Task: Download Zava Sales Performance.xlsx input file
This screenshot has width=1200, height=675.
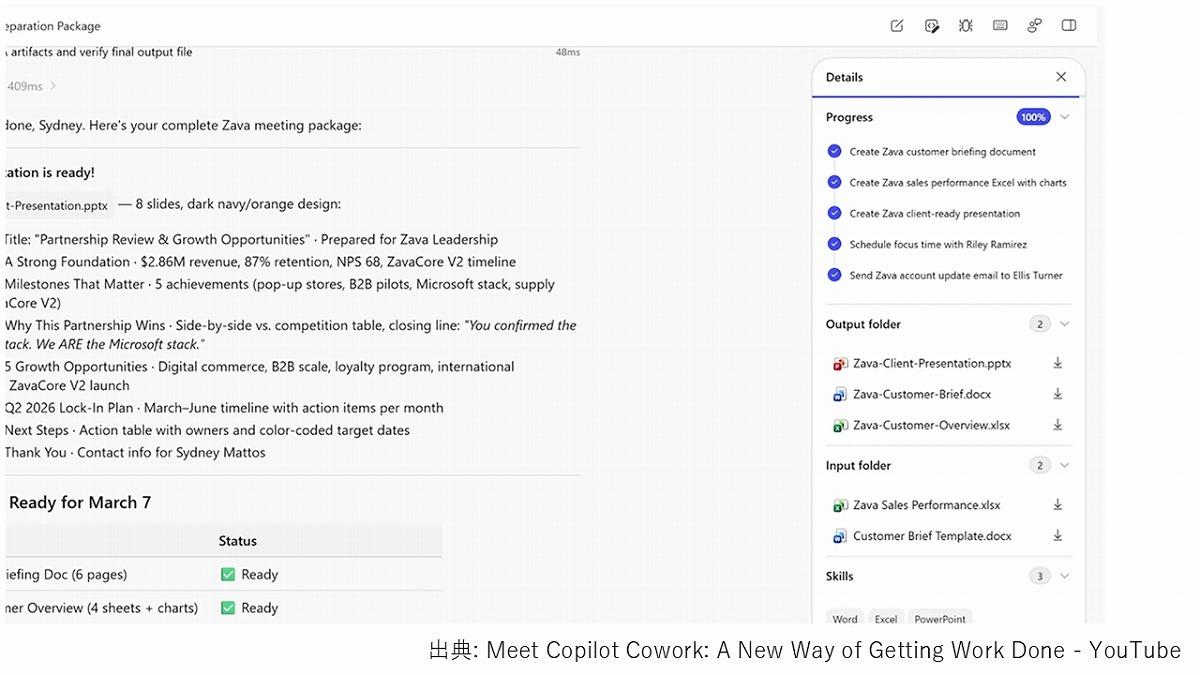Action: (1058, 506)
